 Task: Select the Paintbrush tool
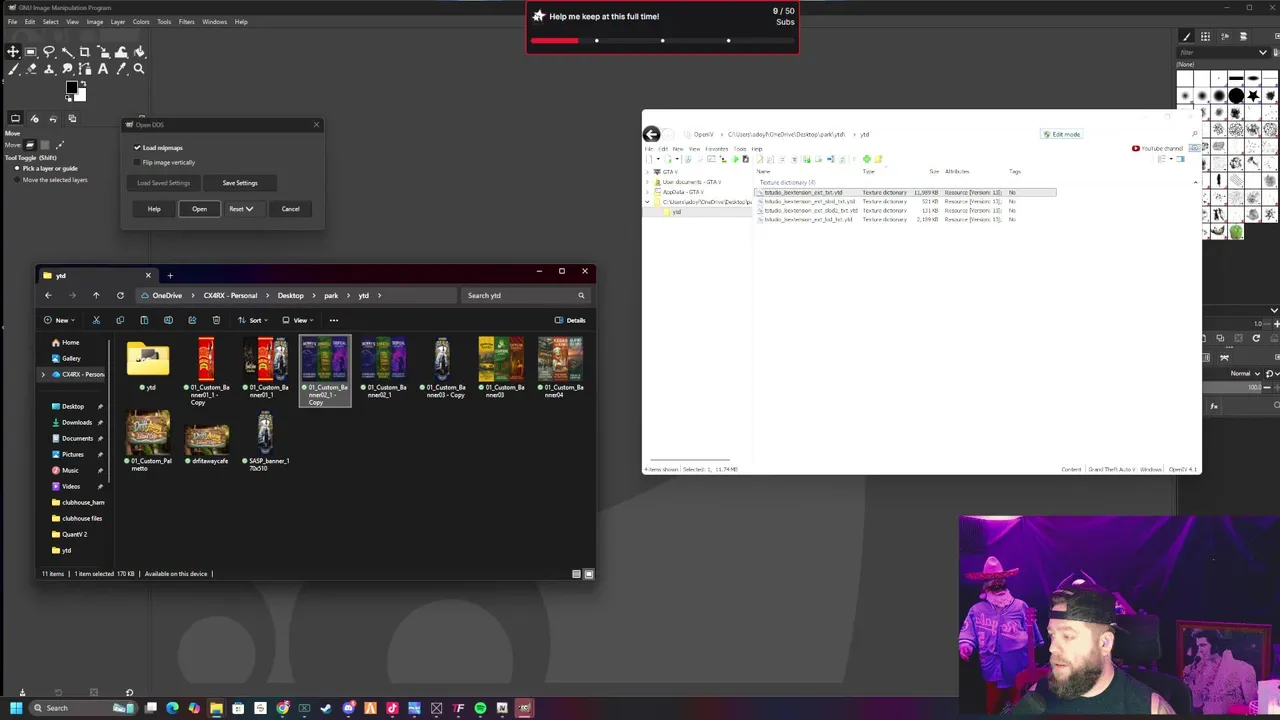[13, 69]
